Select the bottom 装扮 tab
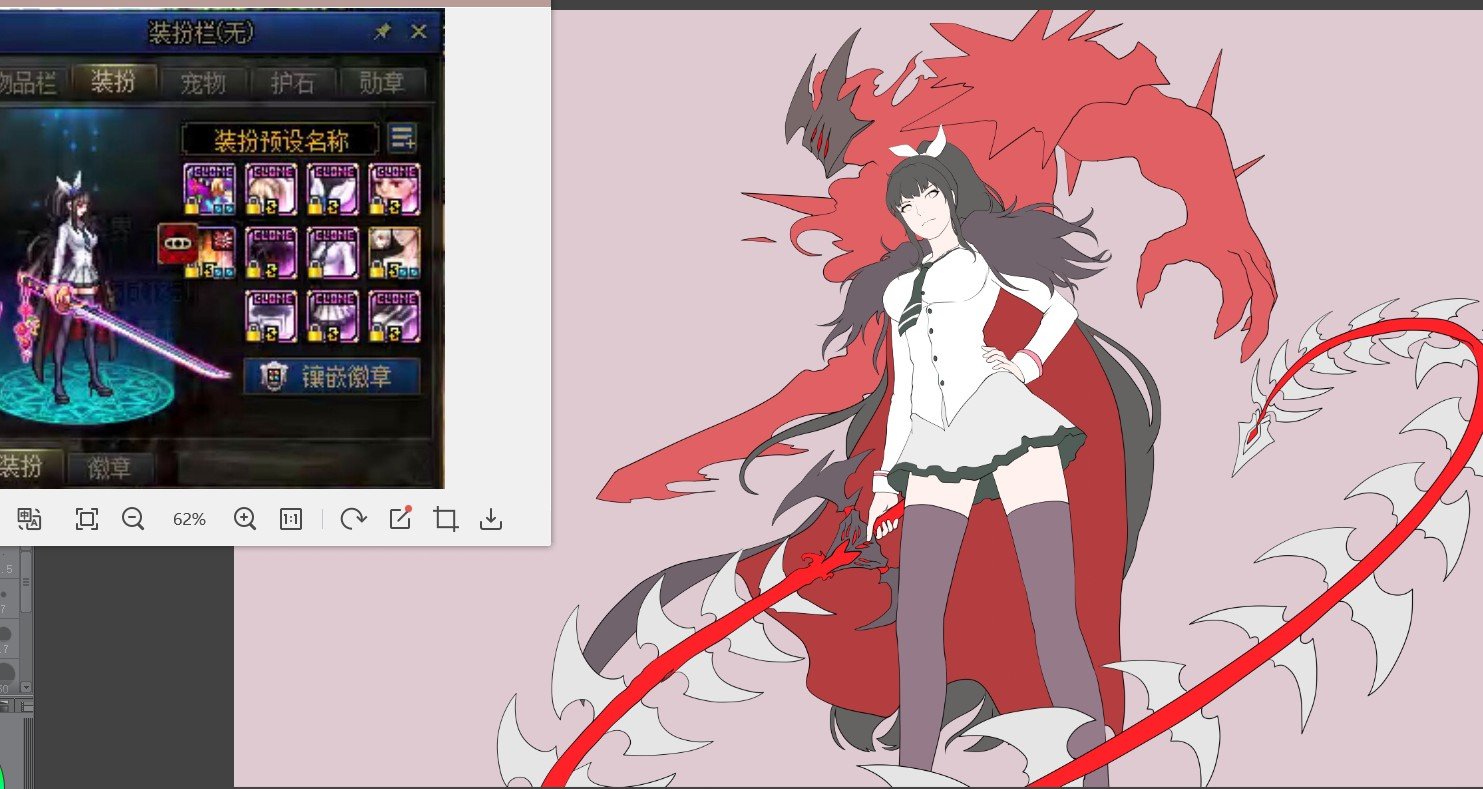1483x789 pixels. pyautogui.click(x=32, y=466)
